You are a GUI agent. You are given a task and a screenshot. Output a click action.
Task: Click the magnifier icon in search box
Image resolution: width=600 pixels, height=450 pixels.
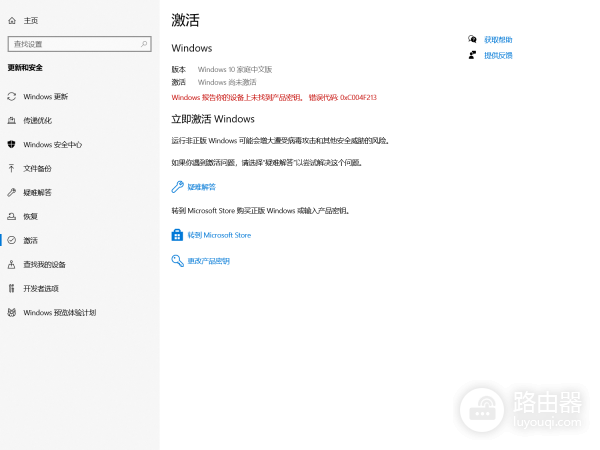click(x=144, y=44)
